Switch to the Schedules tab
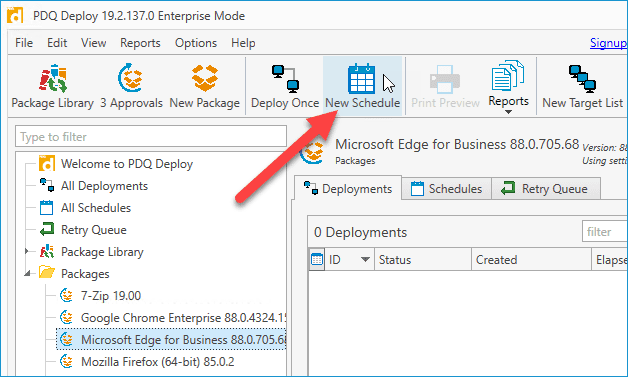 coord(447,189)
